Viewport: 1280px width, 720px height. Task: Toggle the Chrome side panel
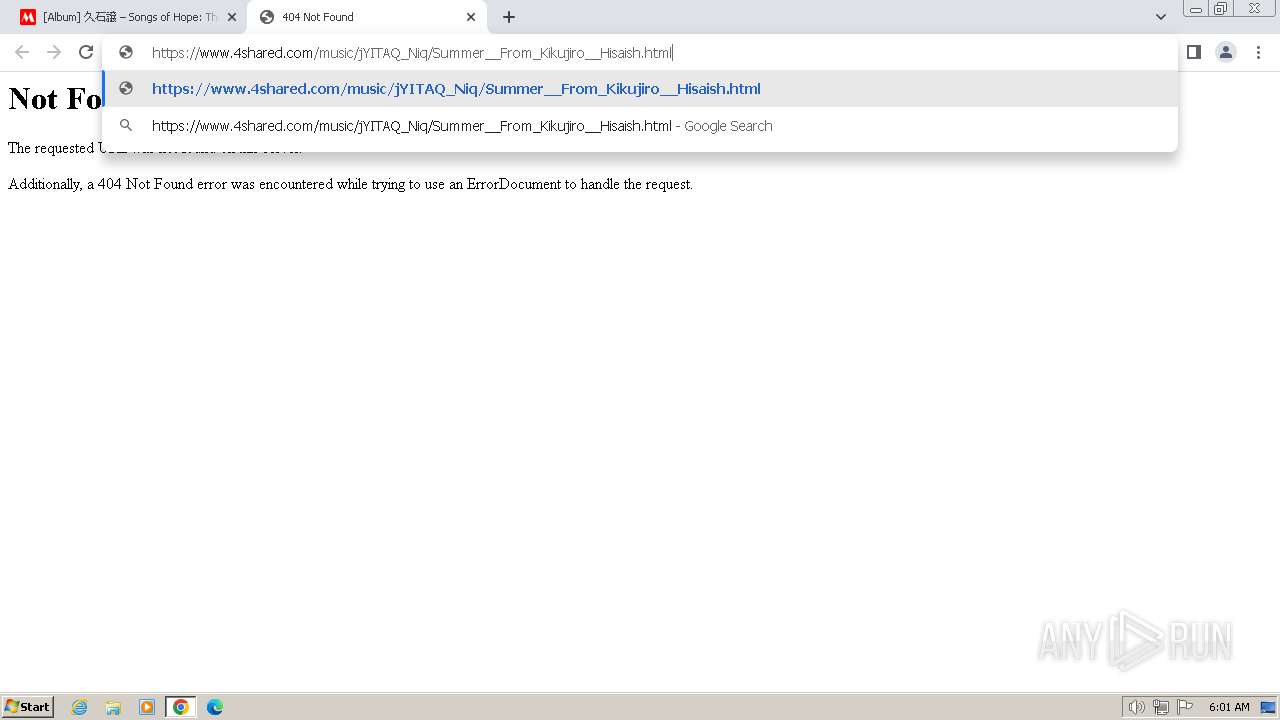click(x=1194, y=52)
